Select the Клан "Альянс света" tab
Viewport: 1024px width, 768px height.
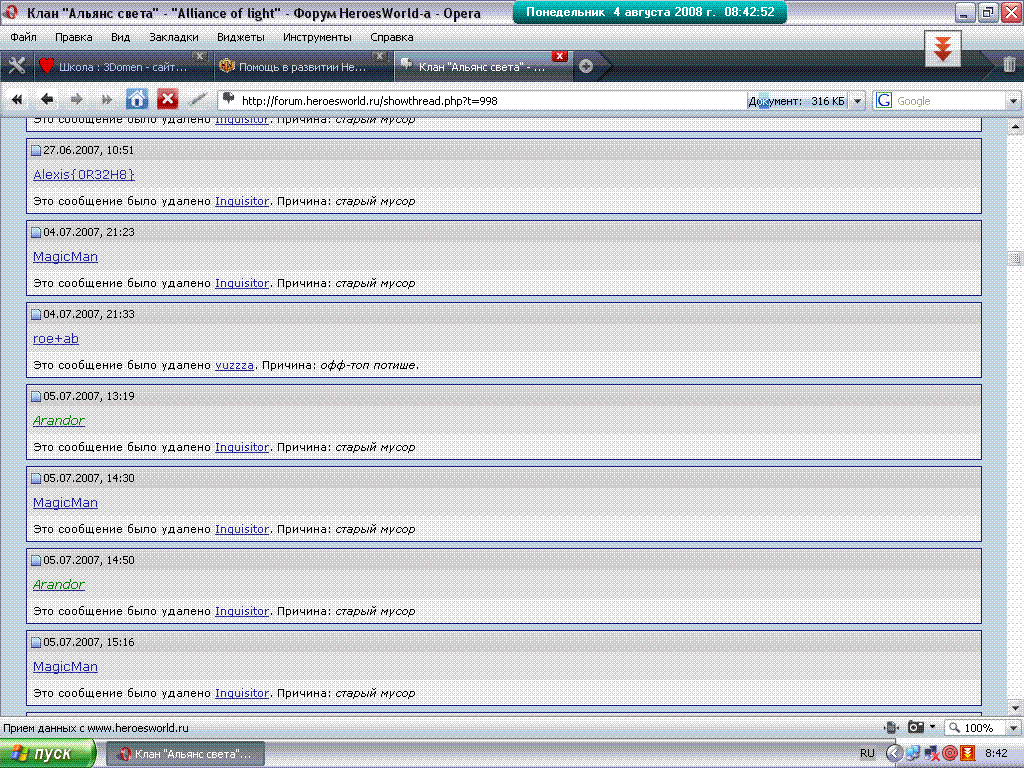tap(481, 67)
